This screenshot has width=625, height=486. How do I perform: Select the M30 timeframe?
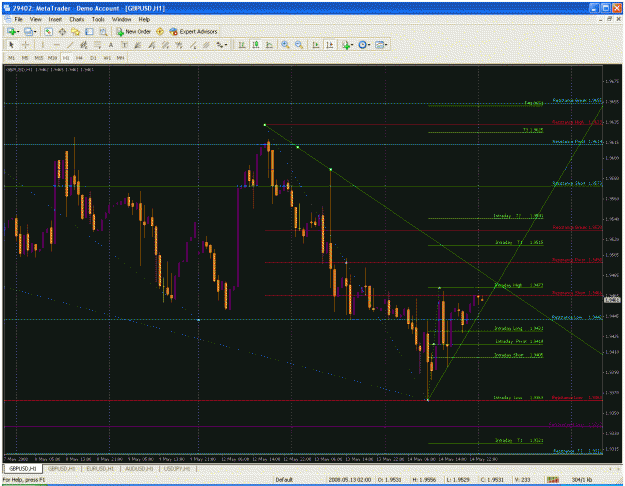coord(52,58)
